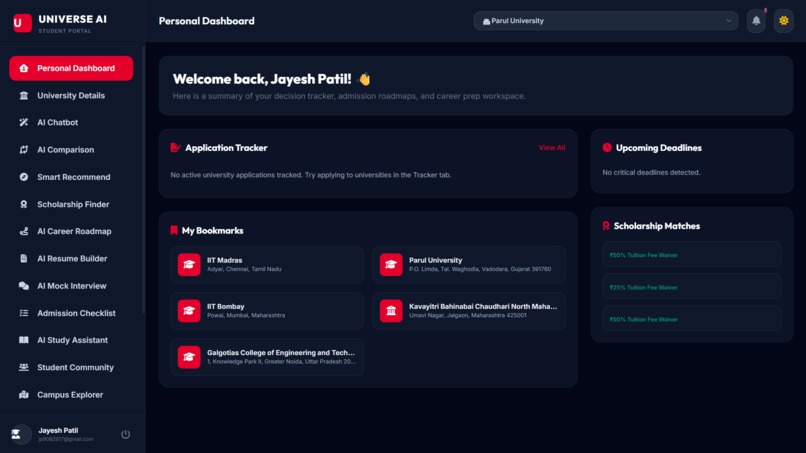
Task: Click the Scholarship Matches award icon
Action: point(606,226)
